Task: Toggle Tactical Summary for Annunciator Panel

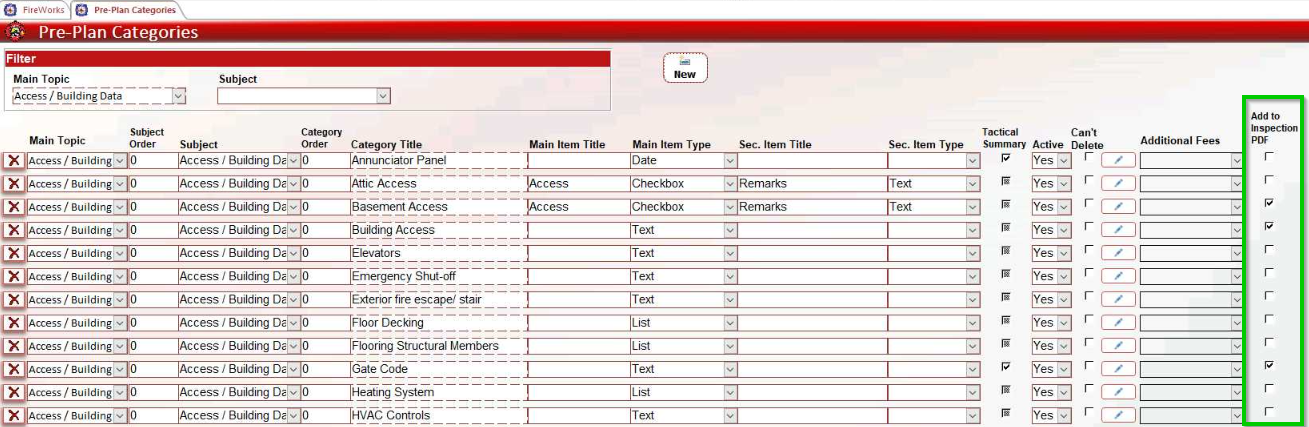Action: 1006,157
